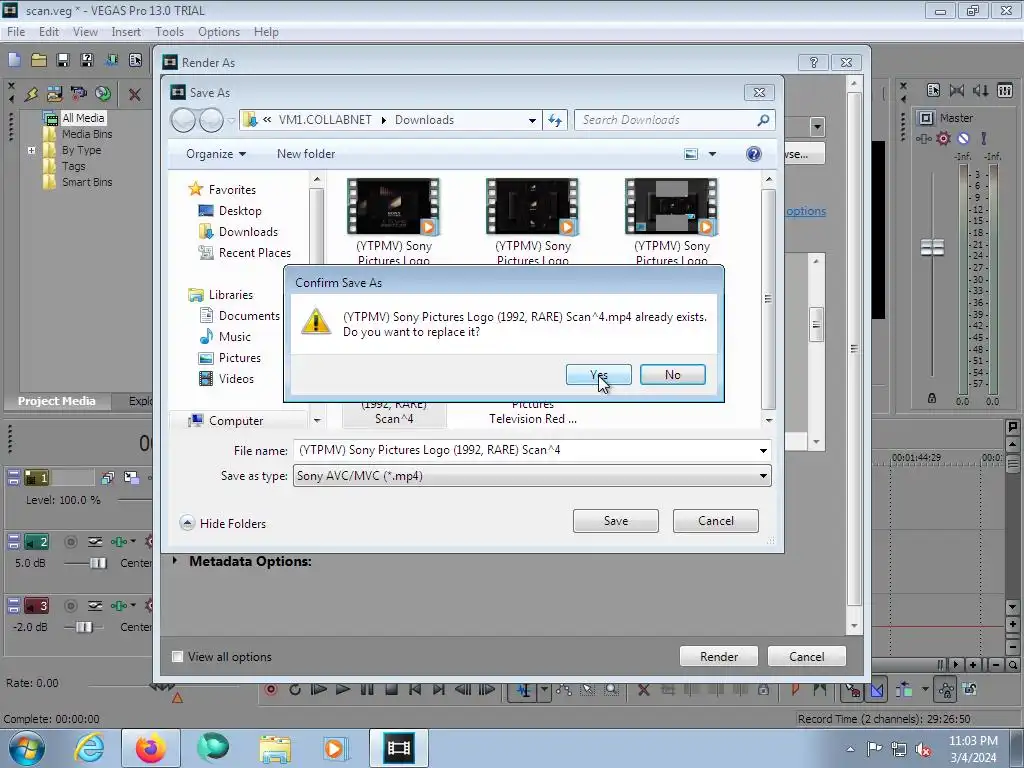Open the Normal Edit tool dropdown arrow
The width and height of the screenshot is (1024, 768).
pos(544,690)
